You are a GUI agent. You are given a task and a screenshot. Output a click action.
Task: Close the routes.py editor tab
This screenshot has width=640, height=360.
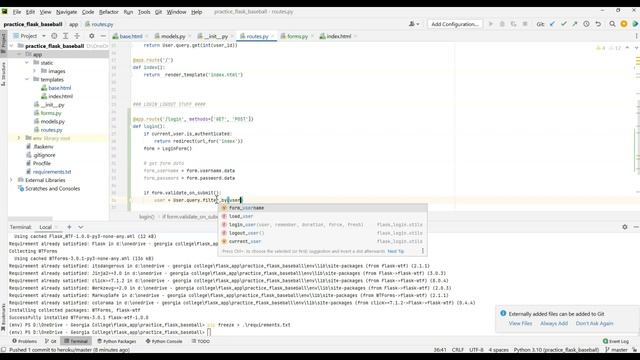(272, 36)
